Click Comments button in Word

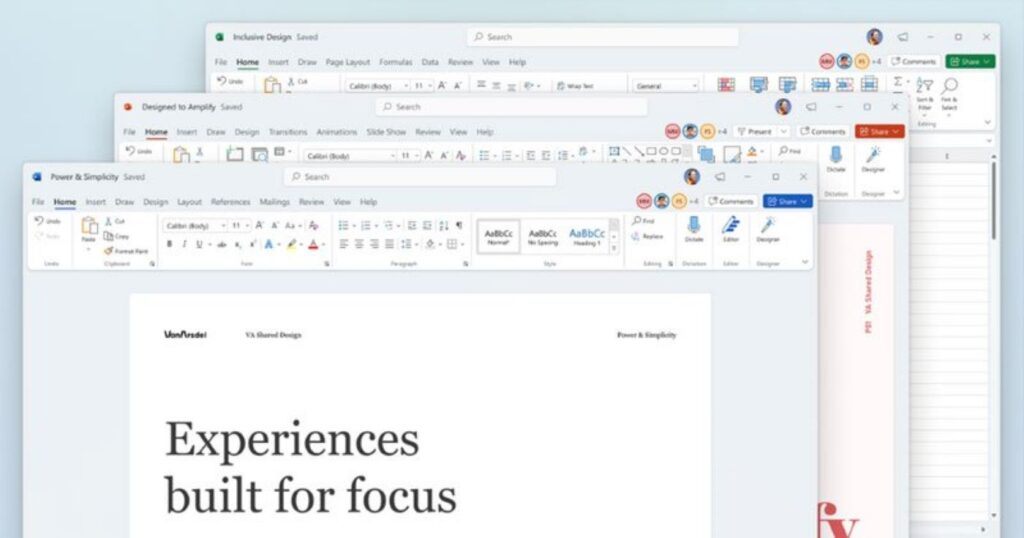pyautogui.click(x=731, y=201)
